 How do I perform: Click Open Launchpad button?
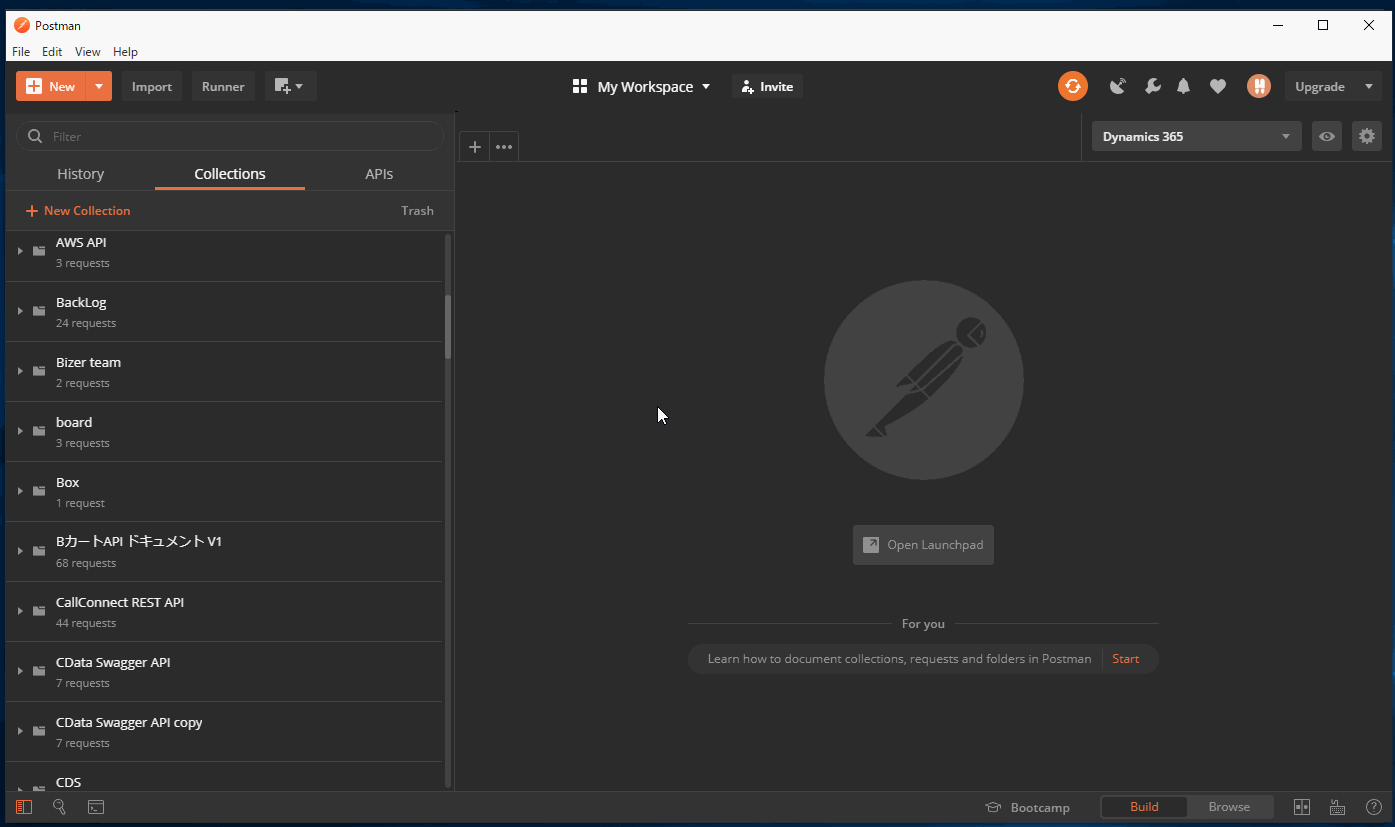point(923,545)
